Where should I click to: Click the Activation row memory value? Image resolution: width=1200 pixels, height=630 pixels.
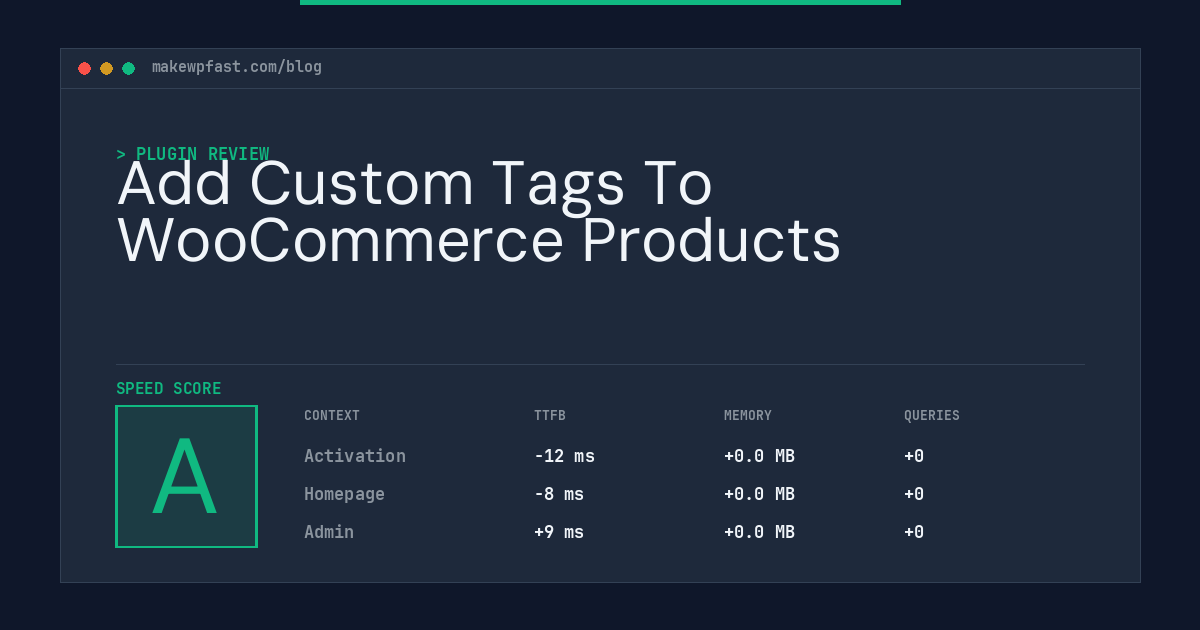(759, 456)
